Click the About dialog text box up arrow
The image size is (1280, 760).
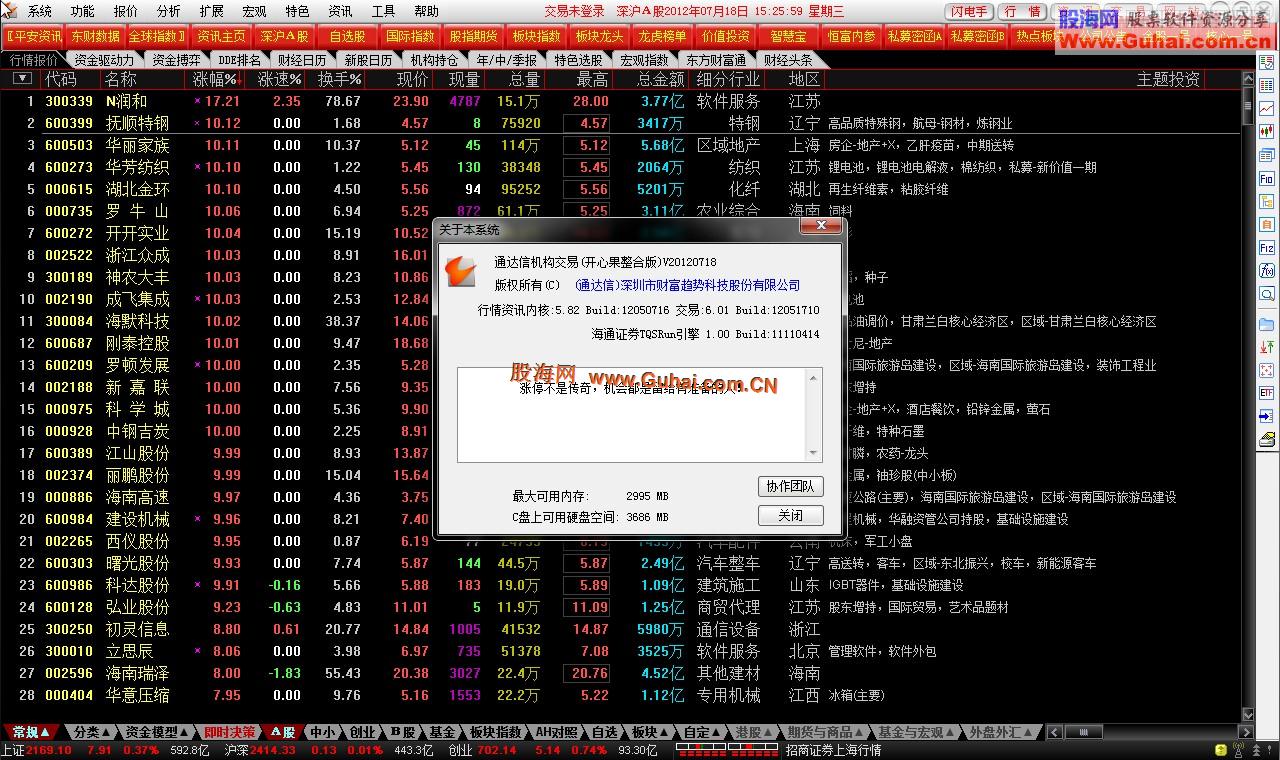click(x=814, y=377)
